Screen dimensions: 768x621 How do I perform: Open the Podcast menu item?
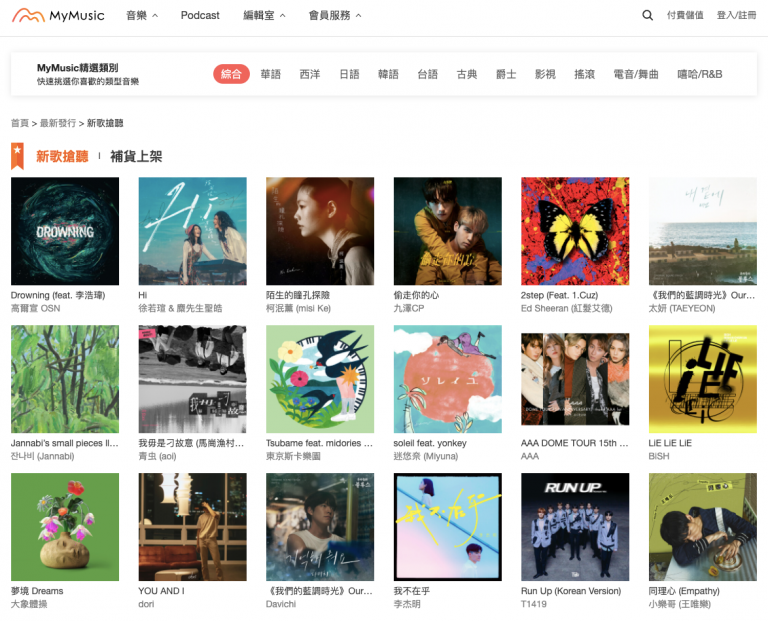200,15
